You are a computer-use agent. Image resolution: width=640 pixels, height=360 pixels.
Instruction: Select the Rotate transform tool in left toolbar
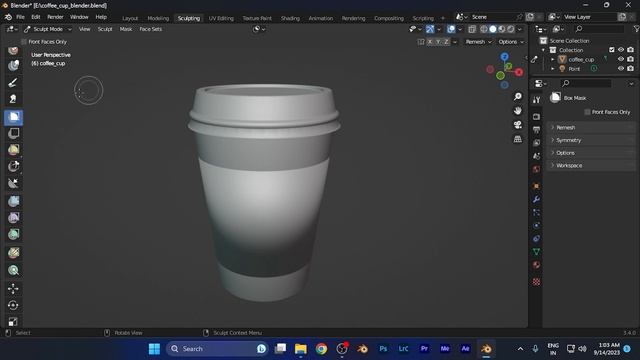[x=13, y=305]
